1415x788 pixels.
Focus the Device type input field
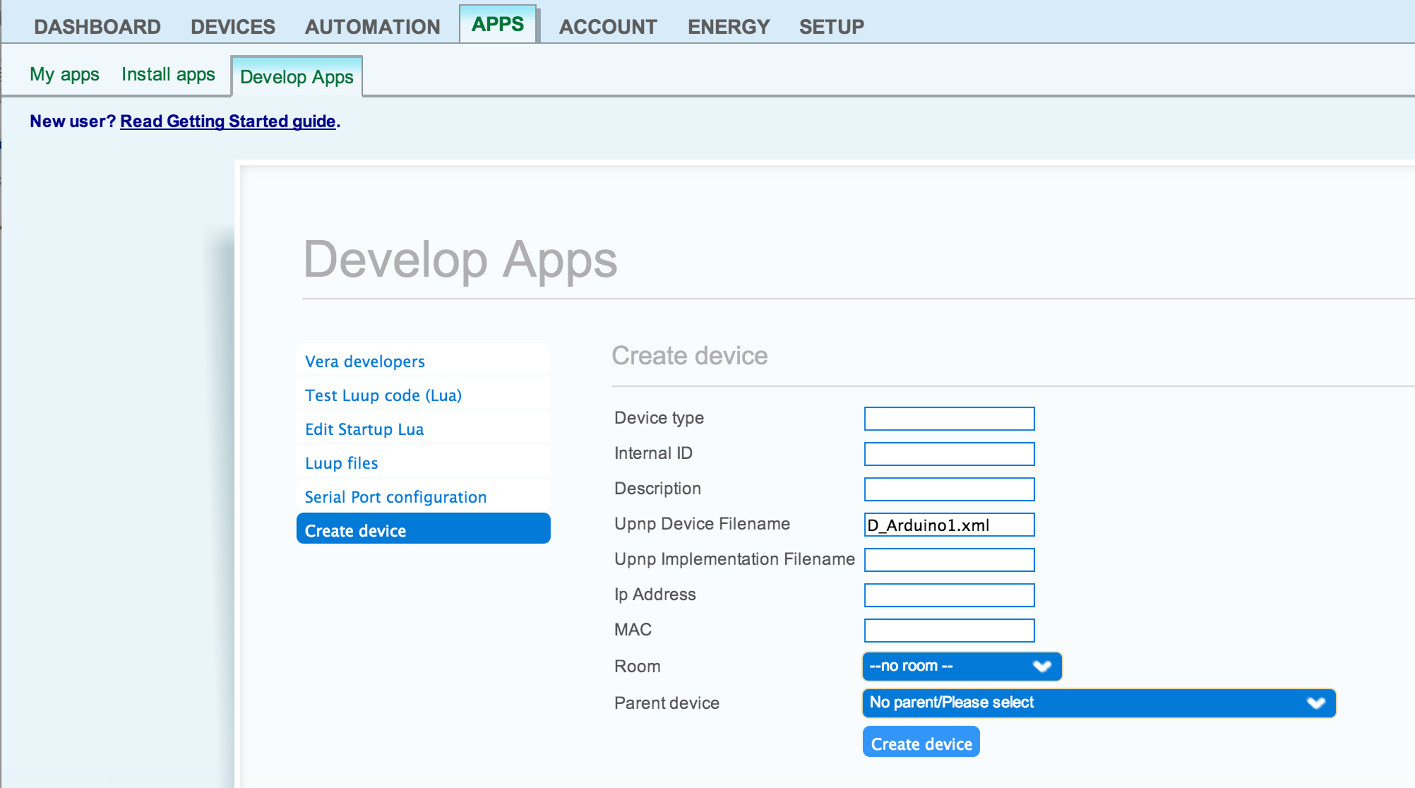(x=949, y=418)
